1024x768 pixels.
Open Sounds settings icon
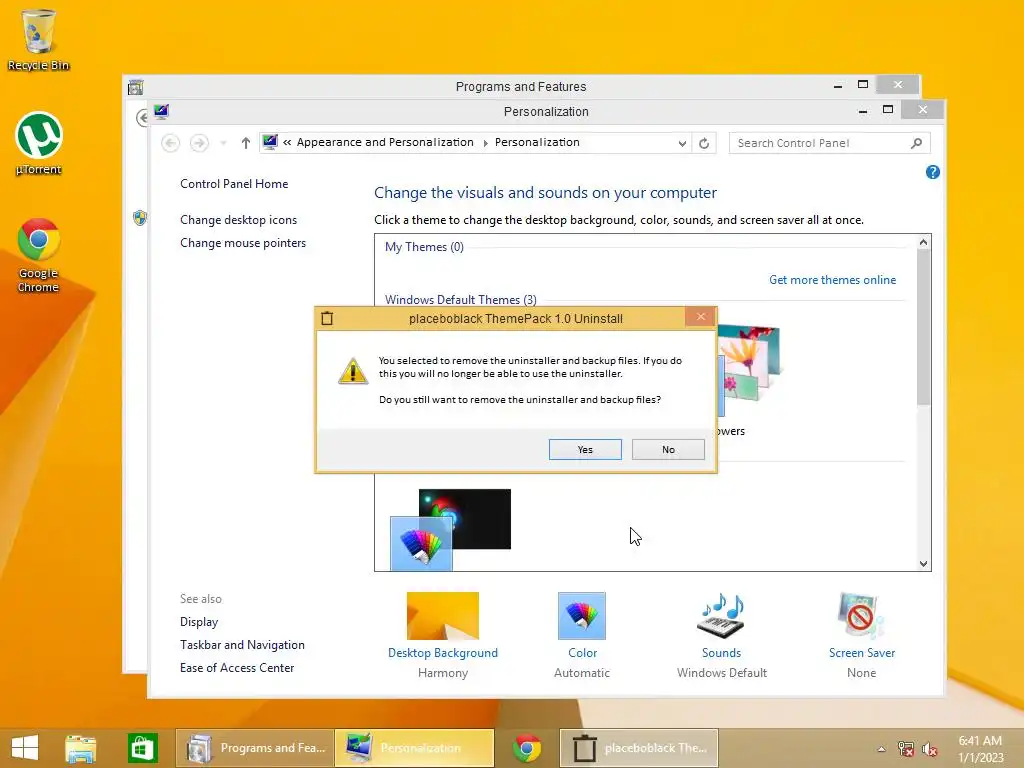coord(722,616)
